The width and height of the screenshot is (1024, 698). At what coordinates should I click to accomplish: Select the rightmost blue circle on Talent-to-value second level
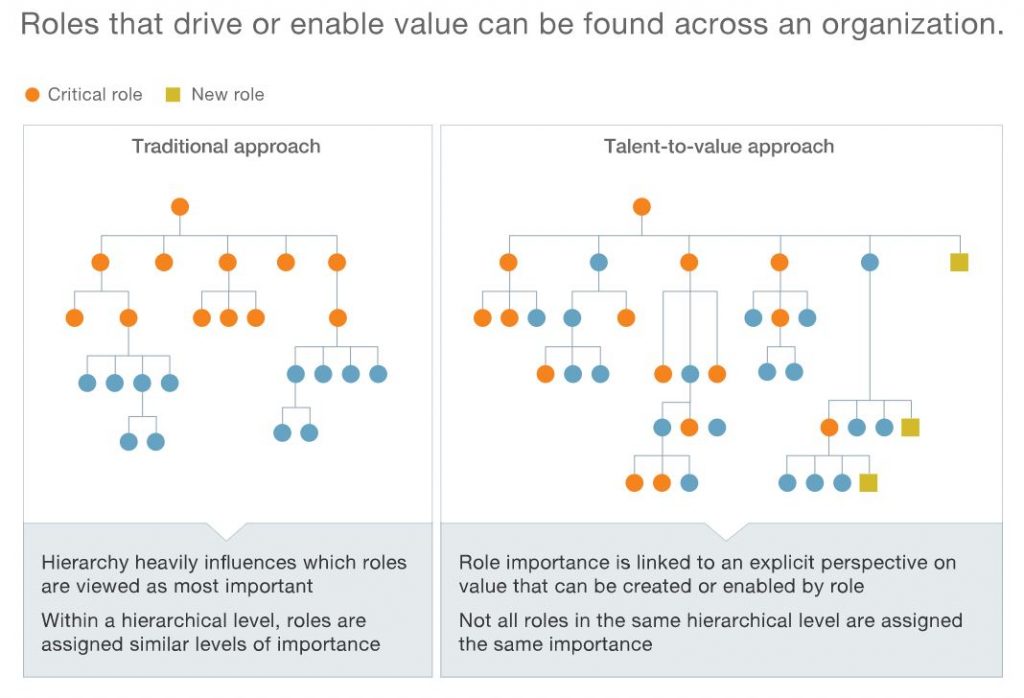[x=870, y=262]
